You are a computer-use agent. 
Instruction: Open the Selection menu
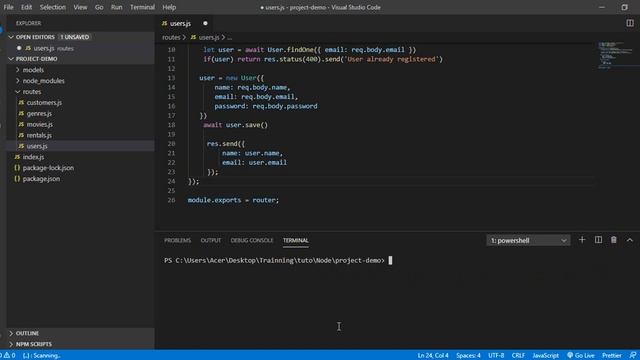[53, 7]
